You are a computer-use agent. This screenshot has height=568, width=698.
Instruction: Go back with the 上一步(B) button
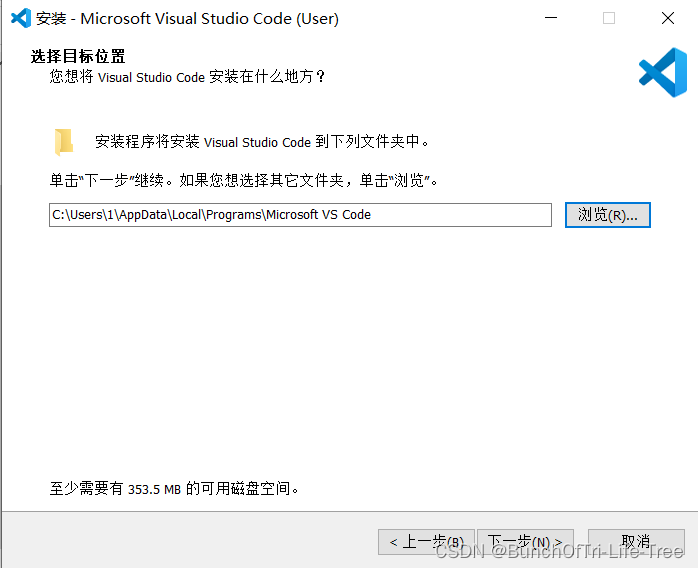(426, 542)
